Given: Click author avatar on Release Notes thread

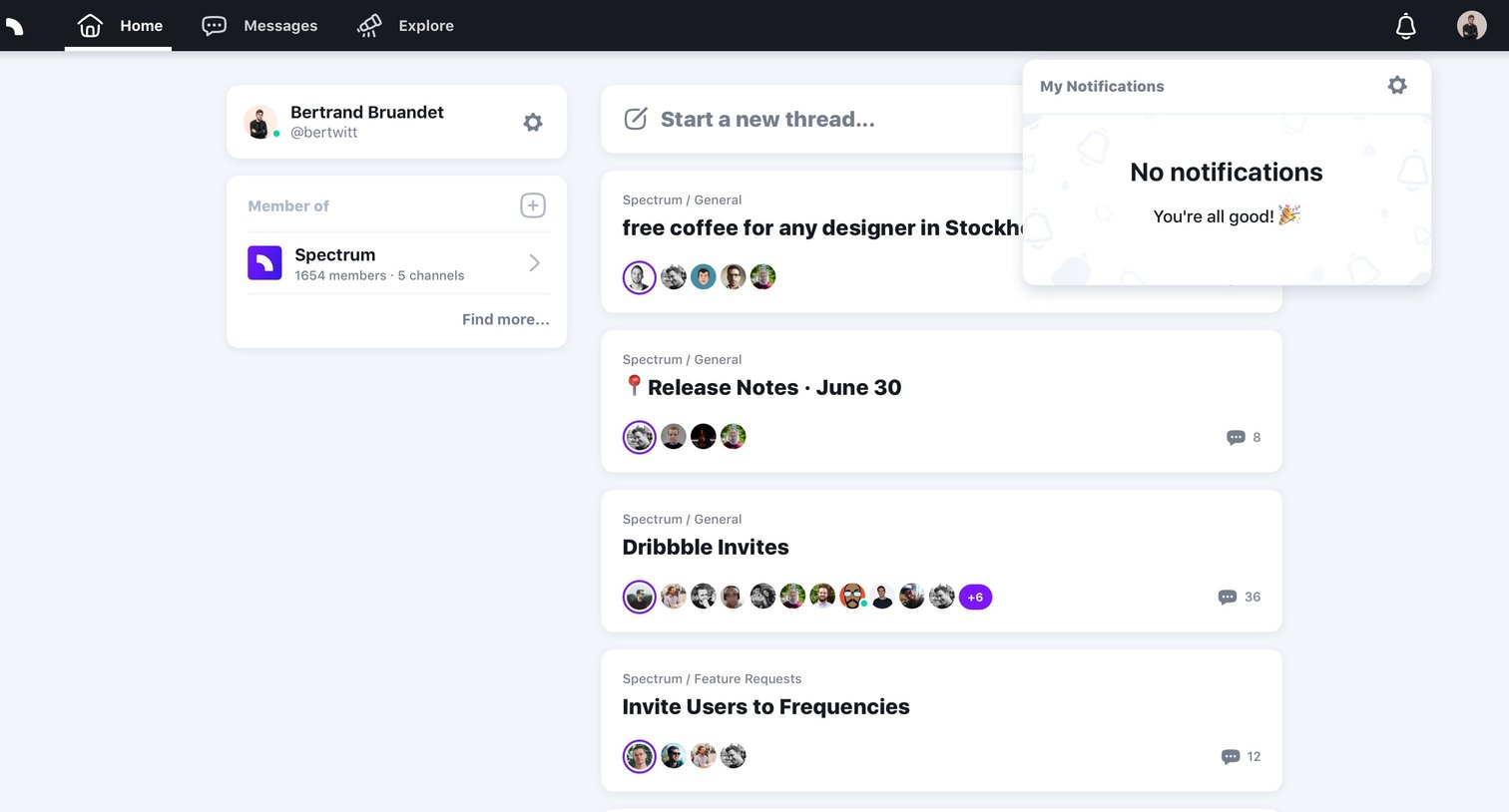Looking at the screenshot, I should [640, 437].
